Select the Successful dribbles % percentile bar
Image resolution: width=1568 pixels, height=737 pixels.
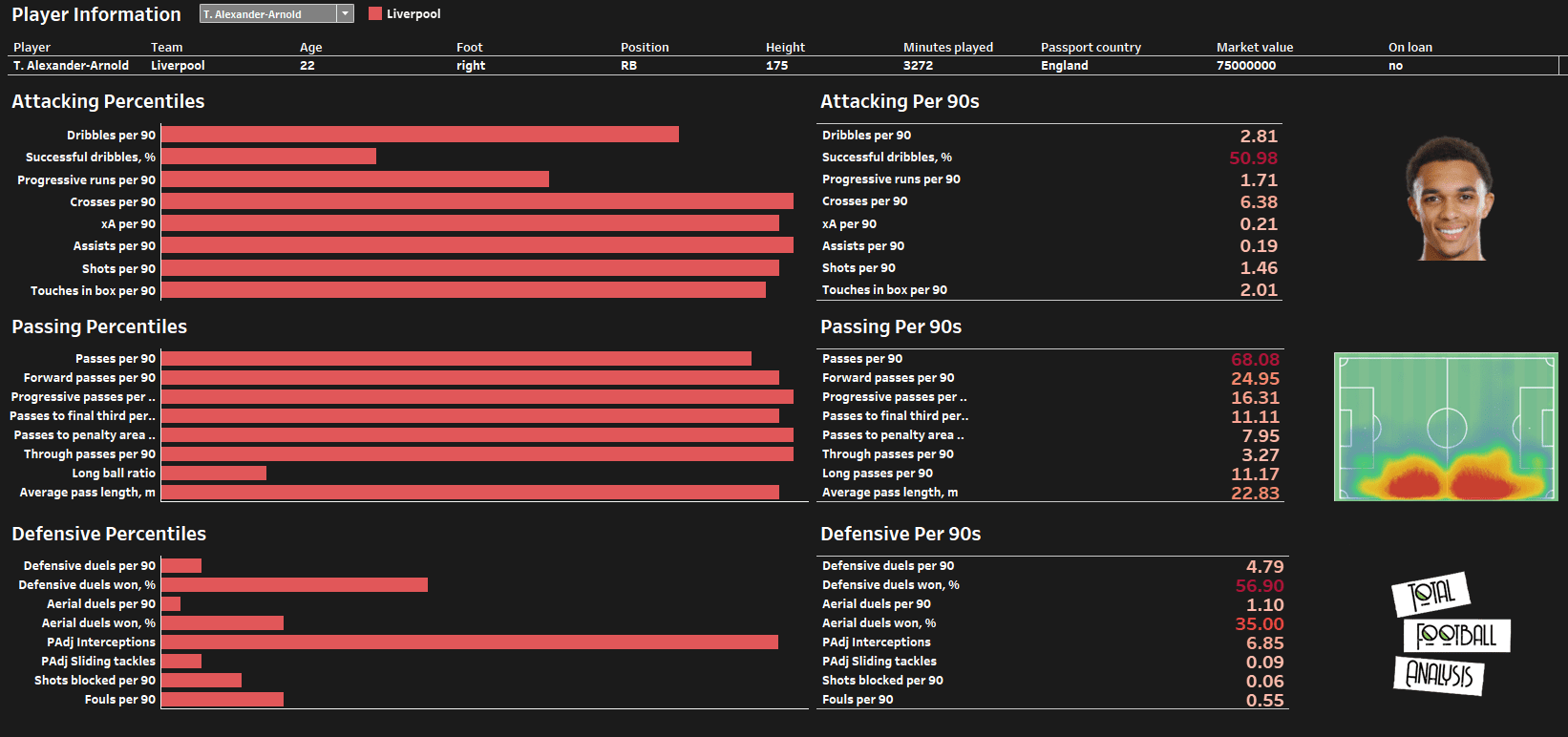(268, 157)
